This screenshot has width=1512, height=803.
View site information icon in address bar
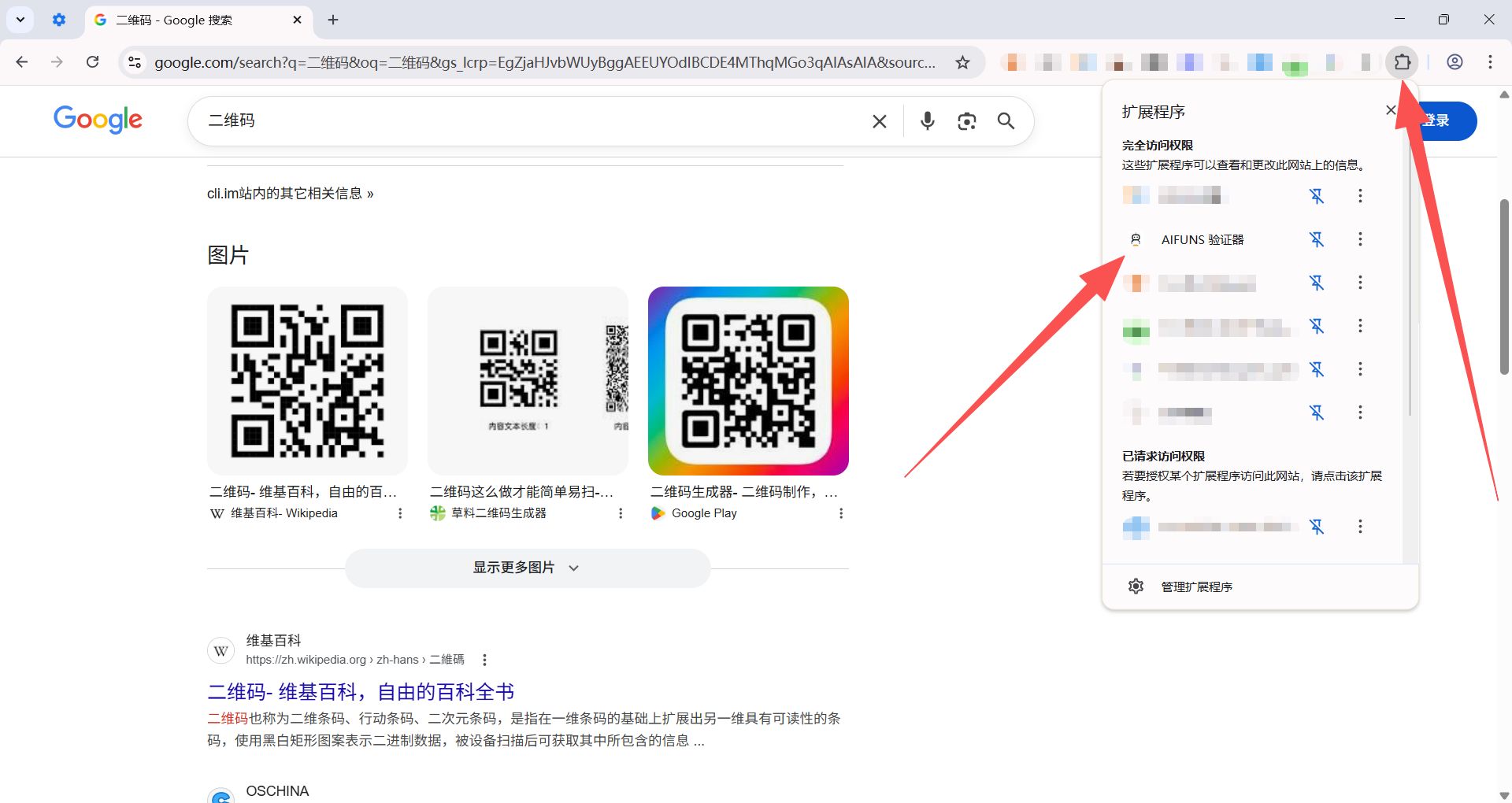[x=135, y=62]
